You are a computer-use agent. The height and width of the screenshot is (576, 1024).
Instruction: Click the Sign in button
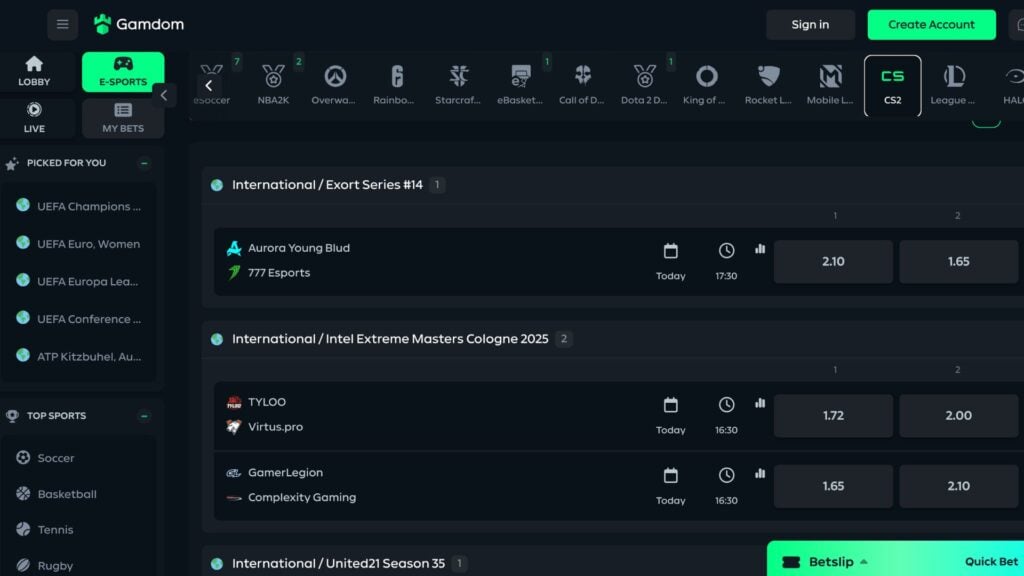click(x=810, y=25)
